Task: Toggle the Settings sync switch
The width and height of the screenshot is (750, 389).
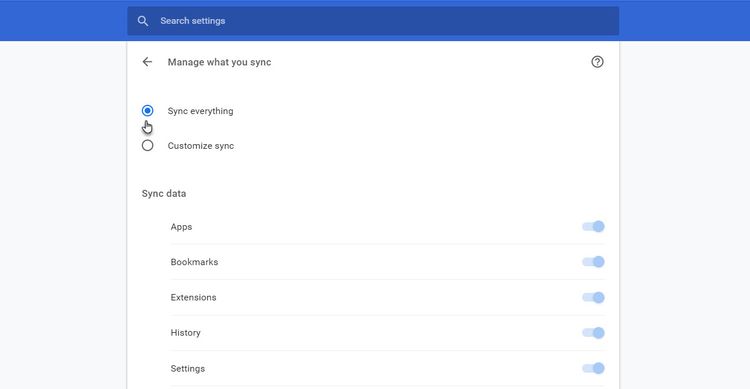Action: point(593,368)
